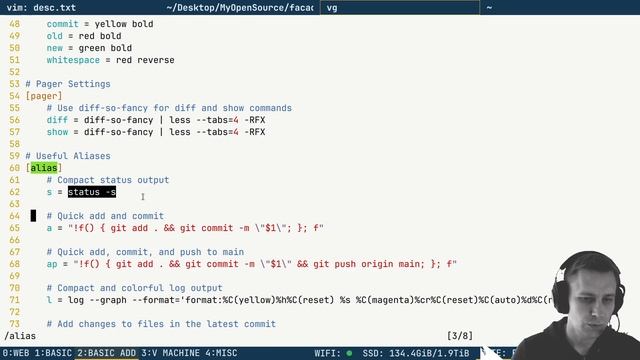Click the '# Useful Aliases' comment
Viewport: 640px width, 360px height.
pos(68,156)
